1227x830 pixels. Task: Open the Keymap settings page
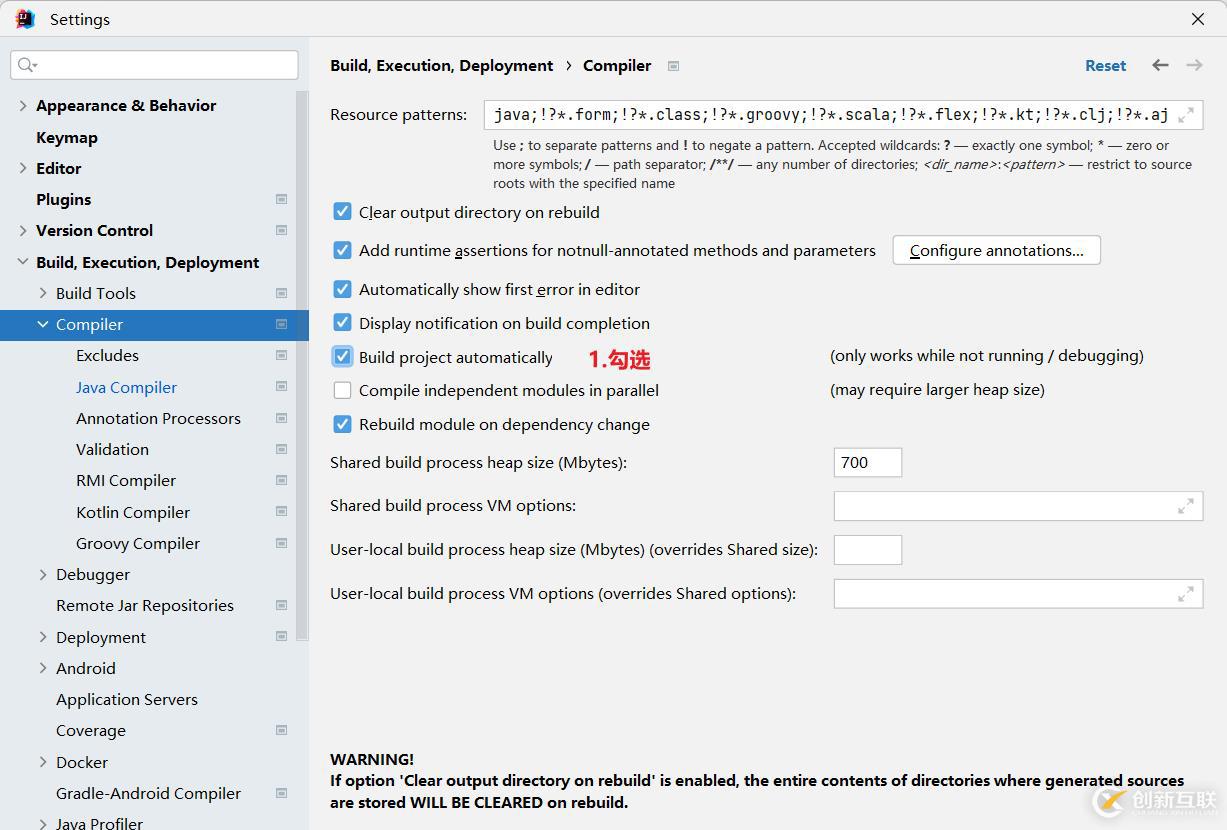pos(67,138)
